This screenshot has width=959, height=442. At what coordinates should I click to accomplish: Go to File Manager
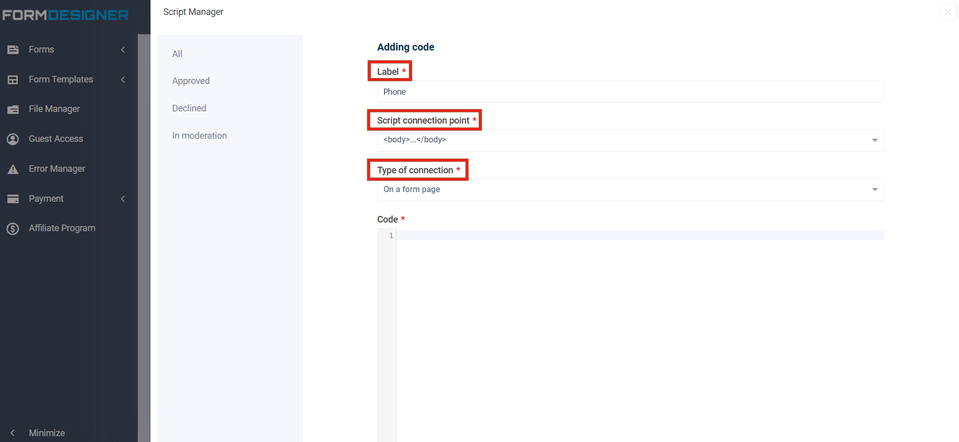[54, 109]
